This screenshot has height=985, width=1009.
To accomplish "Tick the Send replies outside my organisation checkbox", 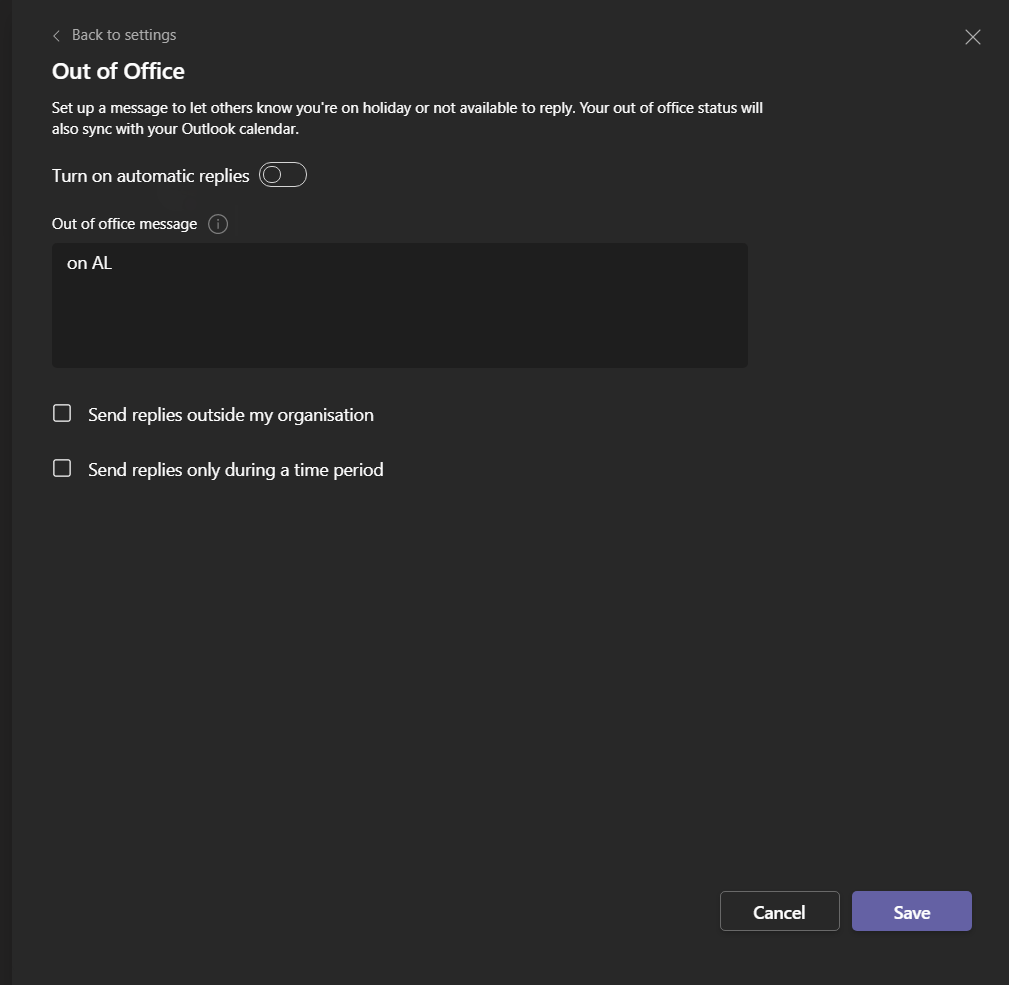I will pyautogui.click(x=62, y=414).
